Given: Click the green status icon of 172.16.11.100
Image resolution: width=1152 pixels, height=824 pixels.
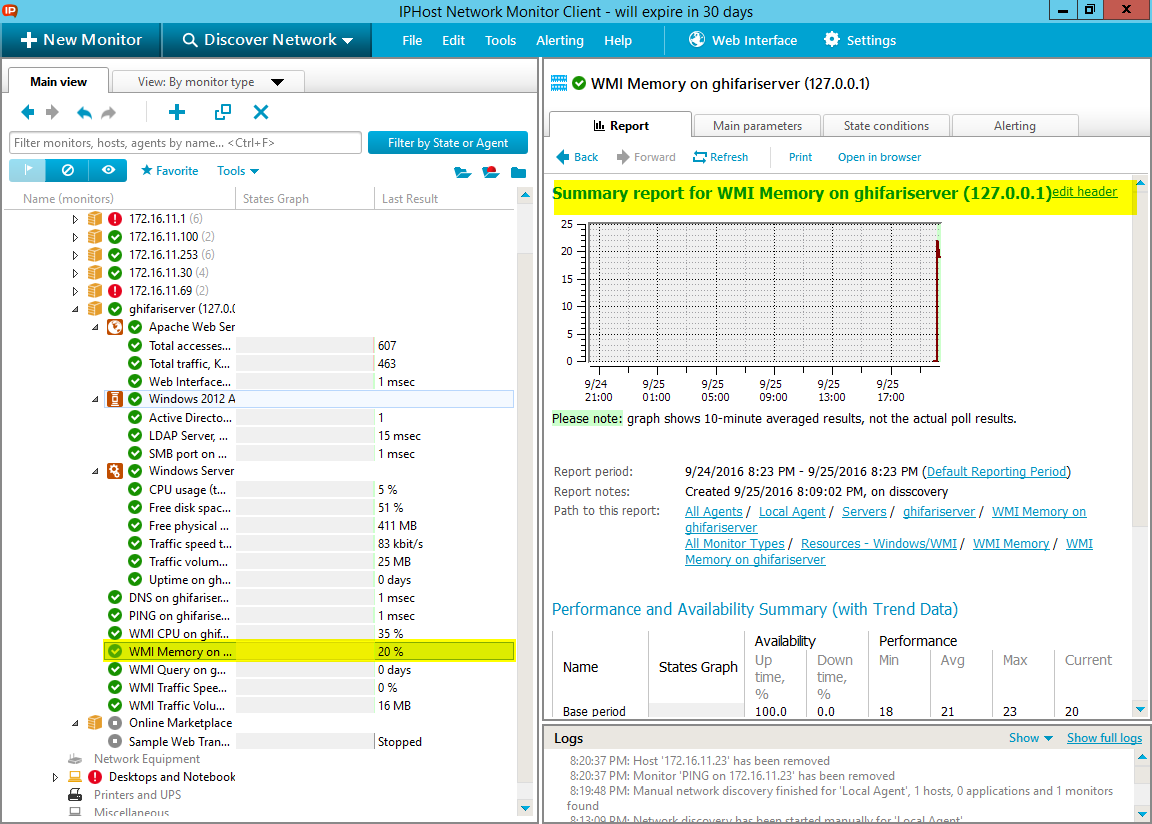Looking at the screenshot, I should tap(115, 236).
